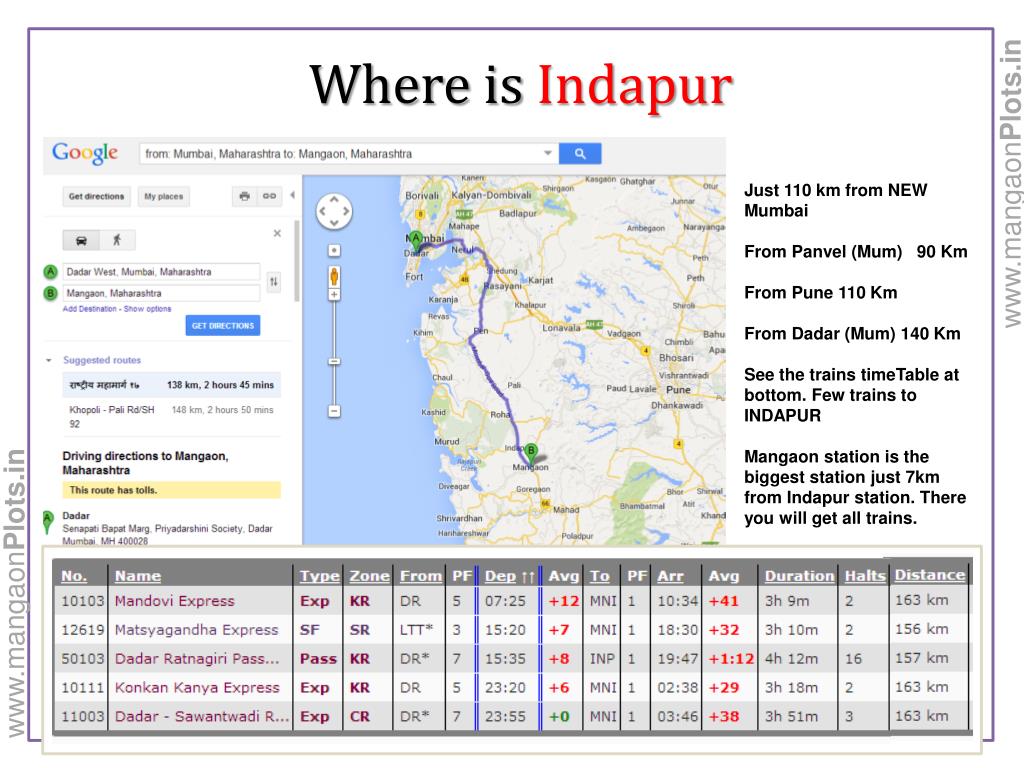1024x768 pixels.
Task: Open the search box dropdown arrow
Action: (x=548, y=153)
